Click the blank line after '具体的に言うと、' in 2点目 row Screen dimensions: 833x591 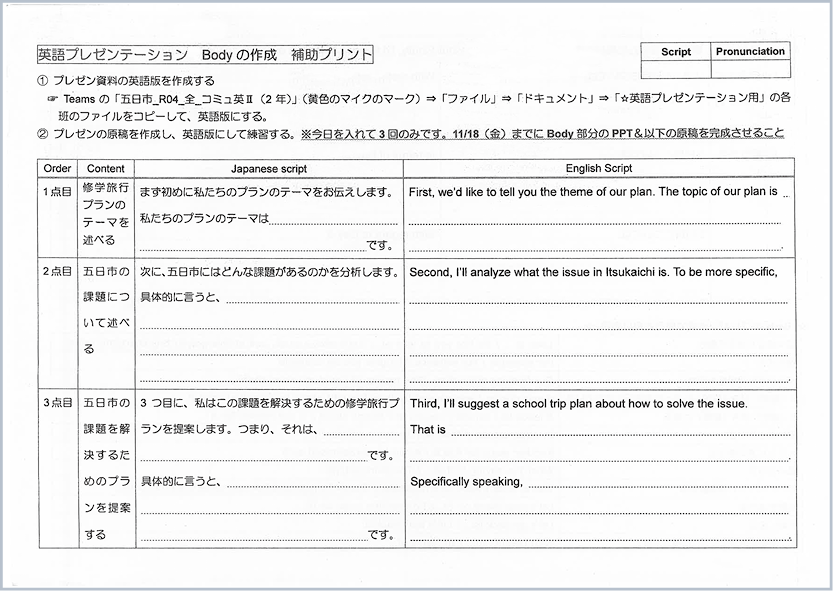pyautogui.click(x=313, y=302)
